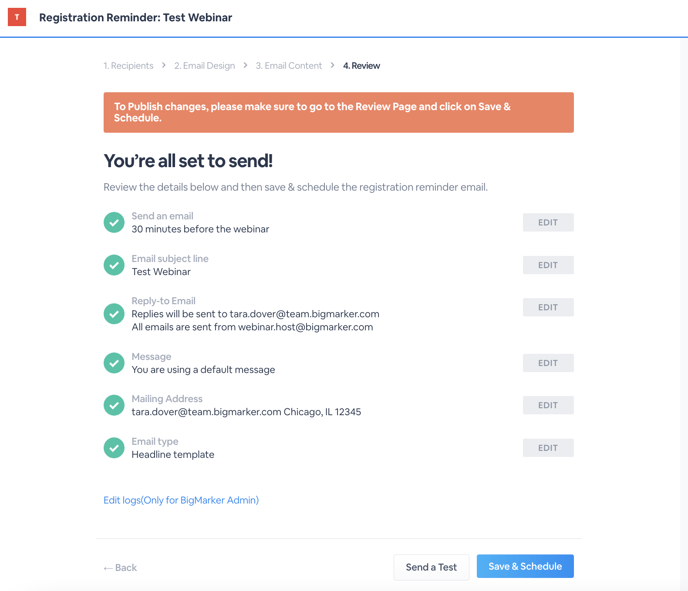Click the Save & Schedule button

point(525,566)
